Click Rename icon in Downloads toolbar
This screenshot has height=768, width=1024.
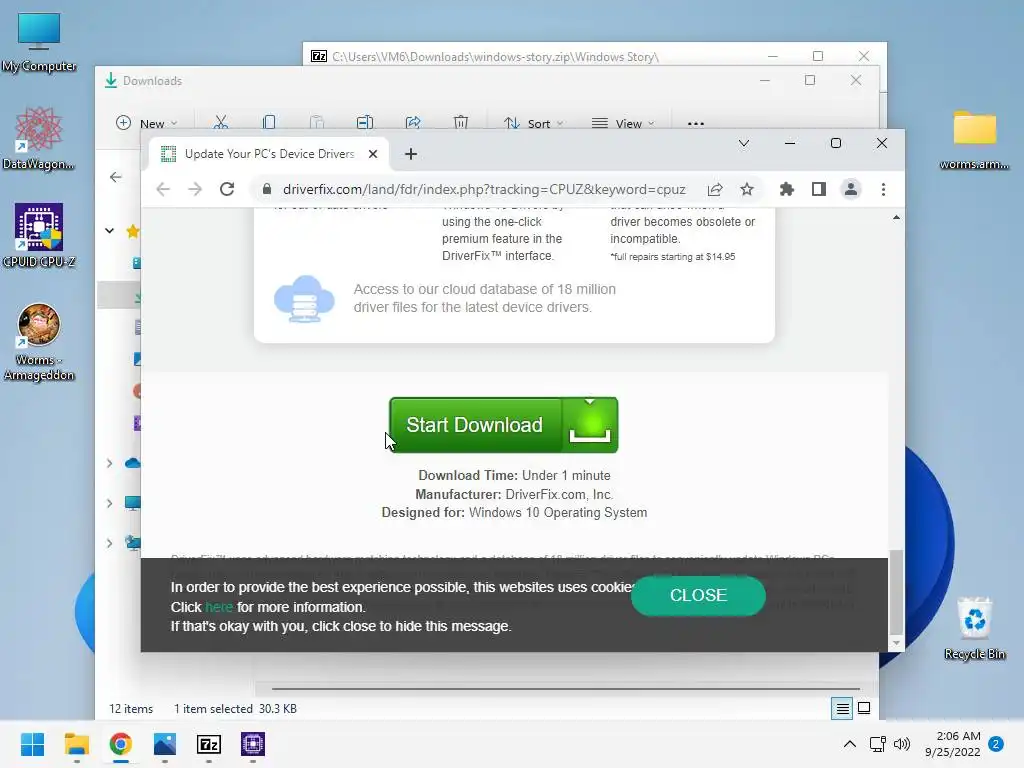(x=364, y=123)
